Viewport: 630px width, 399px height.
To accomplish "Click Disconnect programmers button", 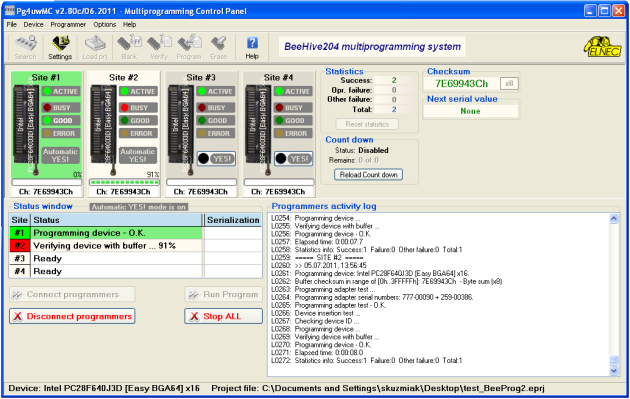I will click(x=72, y=316).
